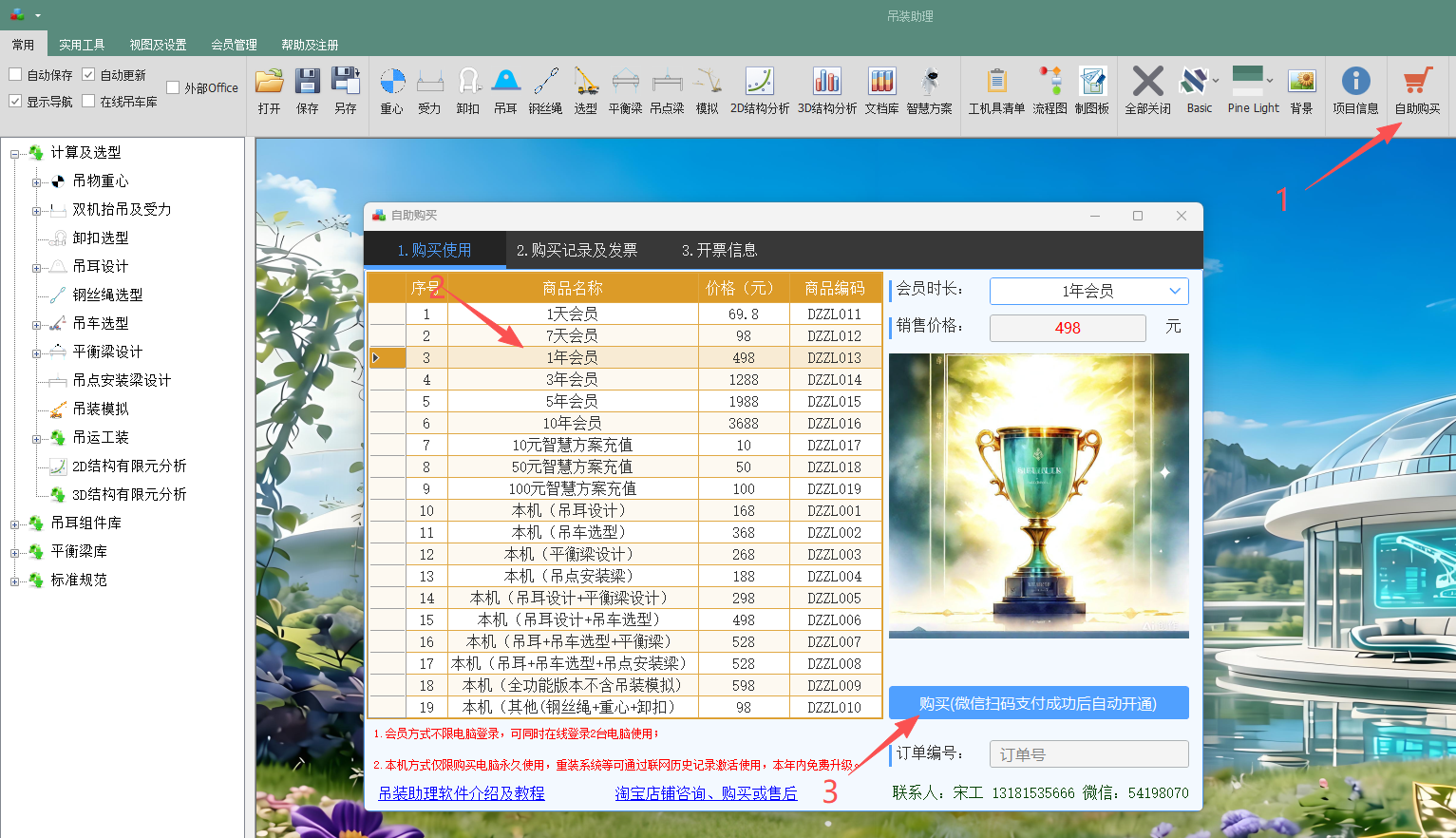Click the blue 购买 WeChat payment button

coord(1038,703)
